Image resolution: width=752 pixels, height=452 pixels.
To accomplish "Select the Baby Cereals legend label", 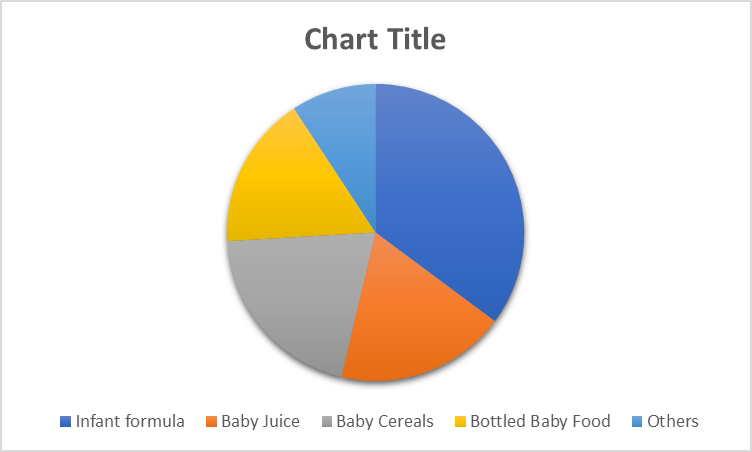I will tap(385, 422).
